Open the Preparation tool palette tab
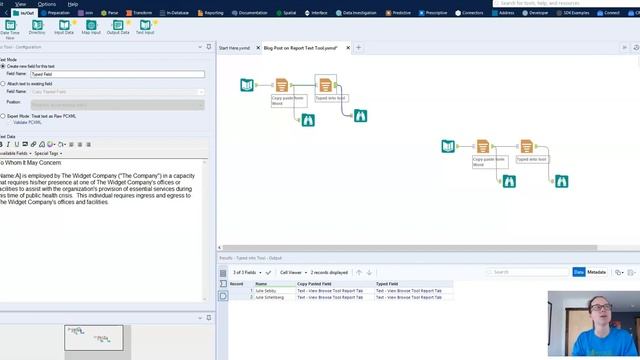640x360 pixels. (56, 13)
